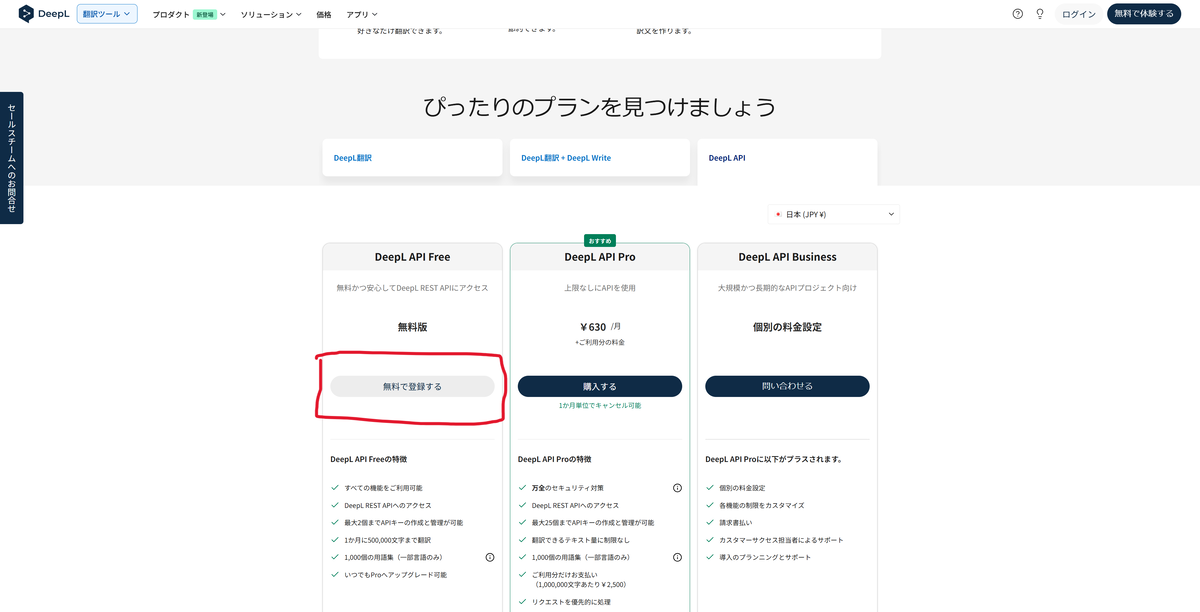The height and width of the screenshot is (612, 1200).
Task: Expand the プロダクト menu
Action: coord(189,15)
